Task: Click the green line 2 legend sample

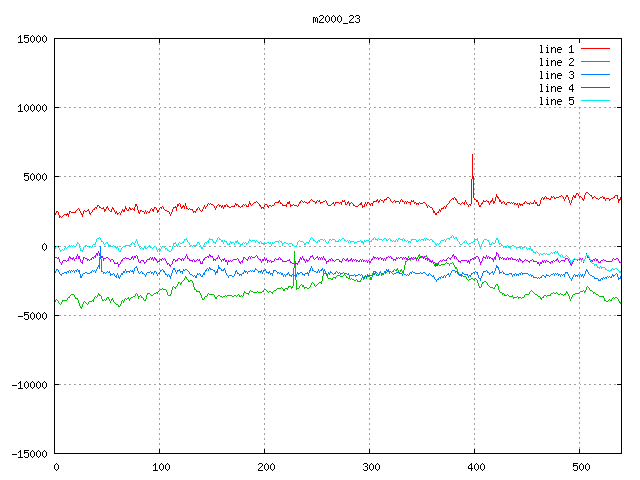Action: pos(595,62)
